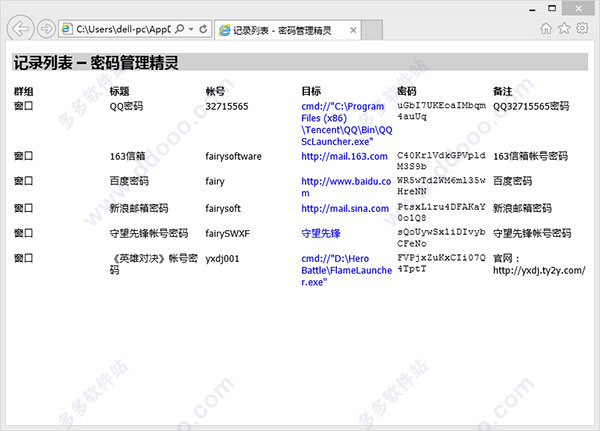The width and height of the screenshot is (600, 431).
Task: Click the 密码 column header
Action: 407,91
